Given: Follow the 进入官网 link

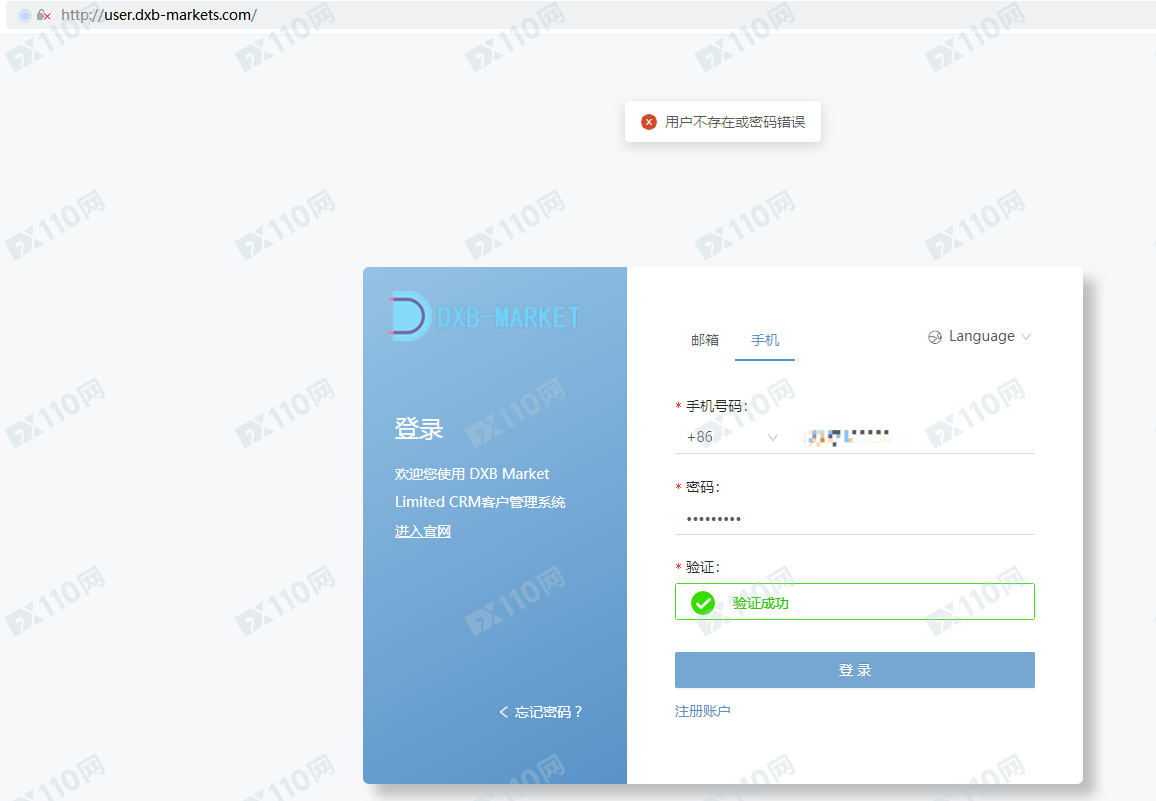Looking at the screenshot, I should [422, 531].
